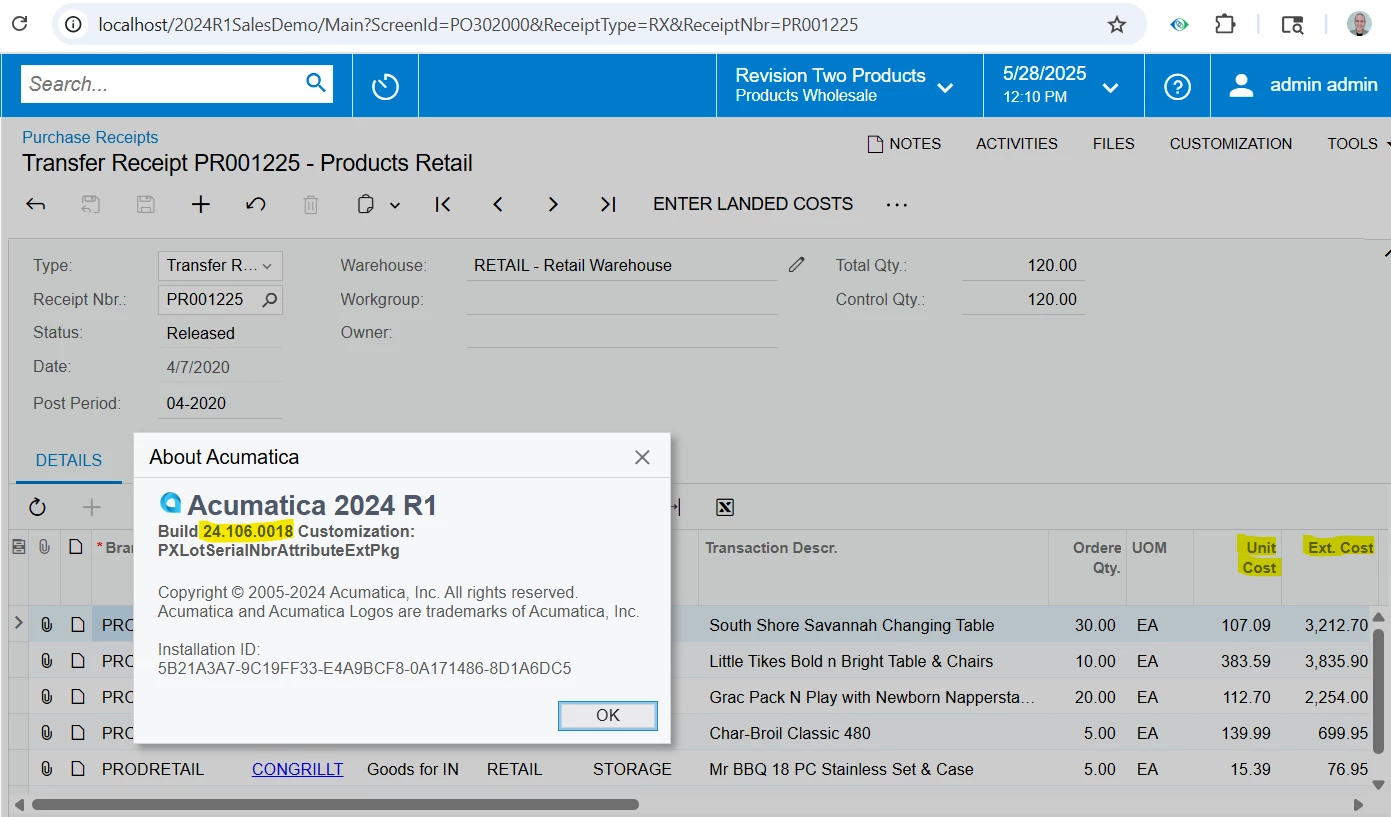The height and width of the screenshot is (817, 1391).
Task: Click the Purchase Receipts breadcrumb link
Action: point(90,137)
